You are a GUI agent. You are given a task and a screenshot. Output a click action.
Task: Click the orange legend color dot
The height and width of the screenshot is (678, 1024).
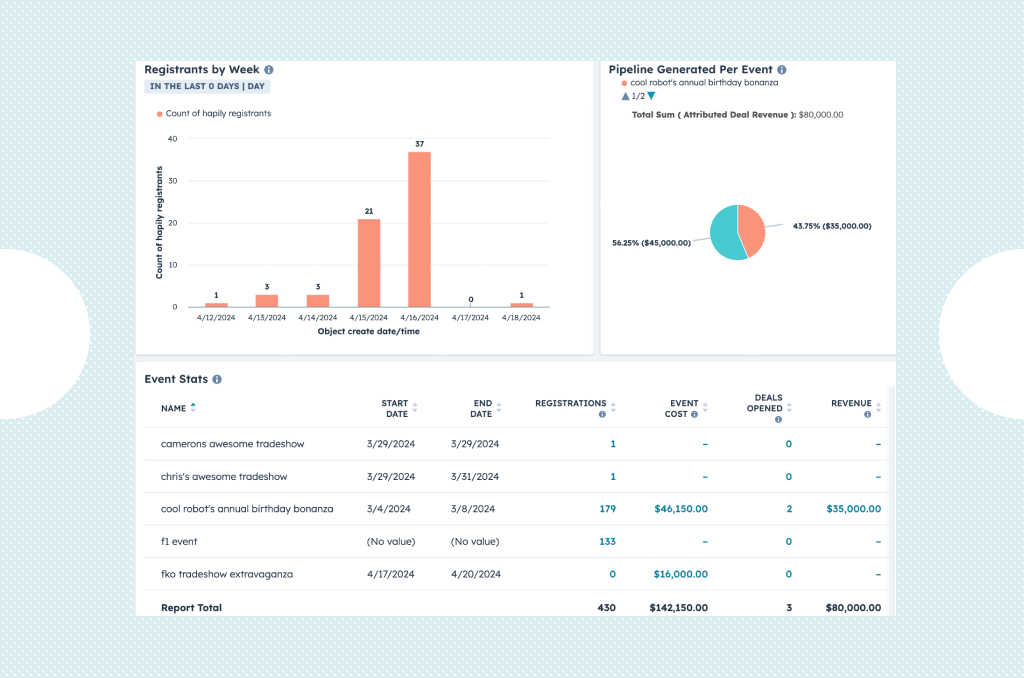(x=160, y=113)
